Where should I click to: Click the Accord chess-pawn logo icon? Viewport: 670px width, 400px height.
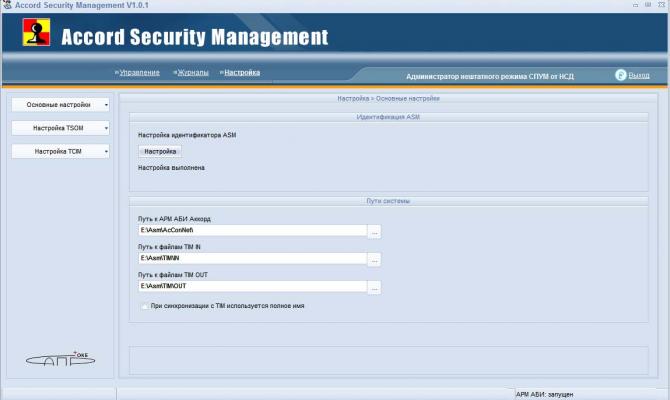click(36, 32)
